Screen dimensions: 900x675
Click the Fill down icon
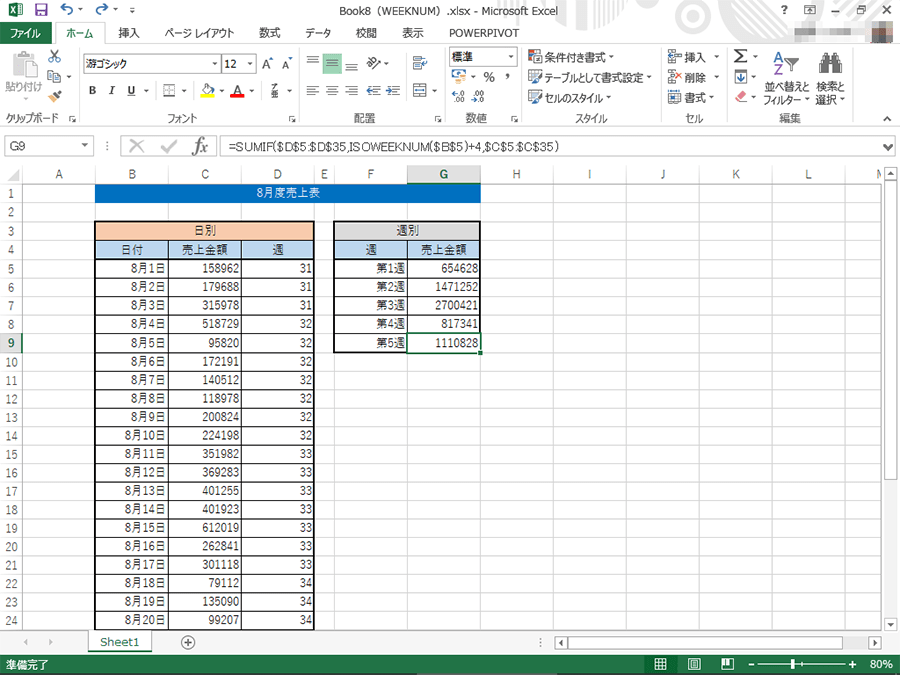(741, 76)
